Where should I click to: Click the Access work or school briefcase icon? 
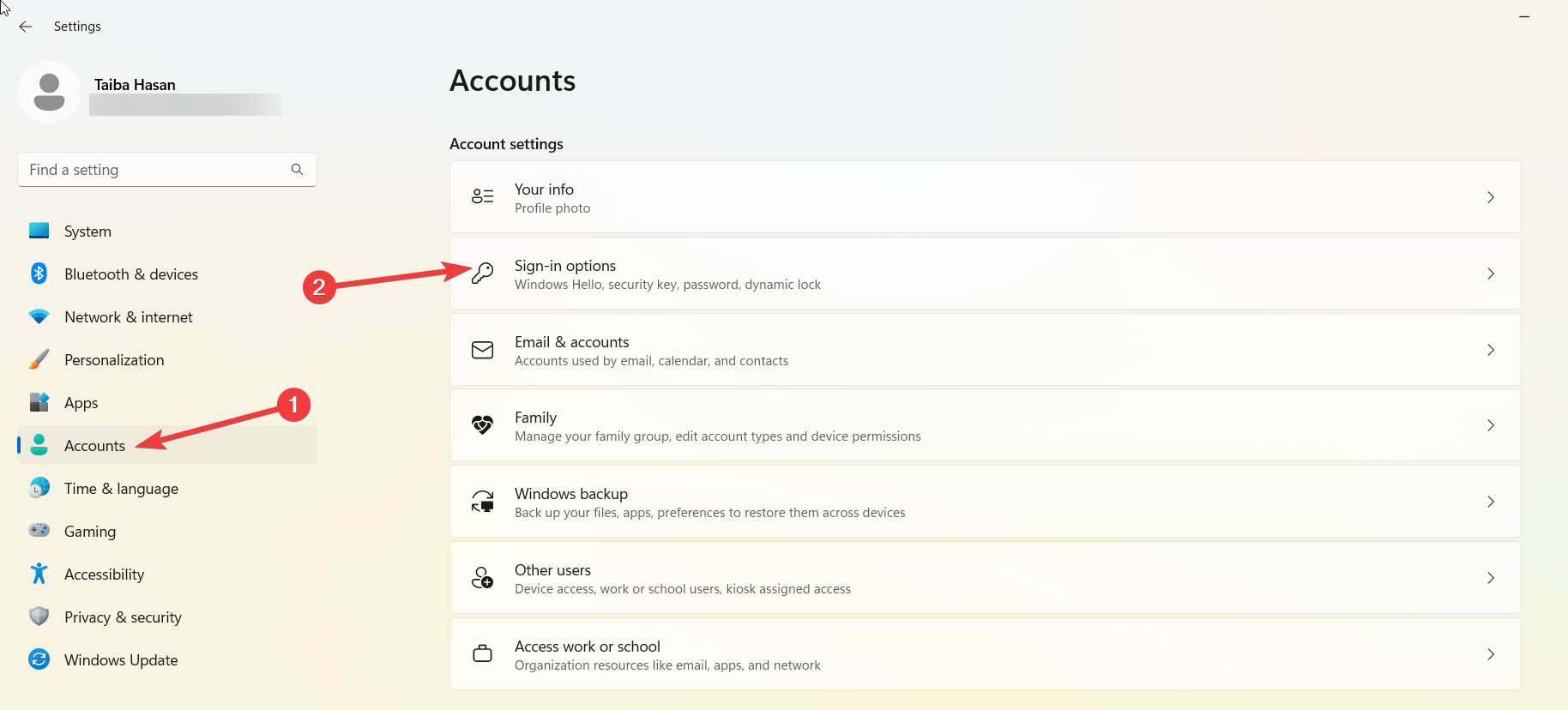[483, 654]
